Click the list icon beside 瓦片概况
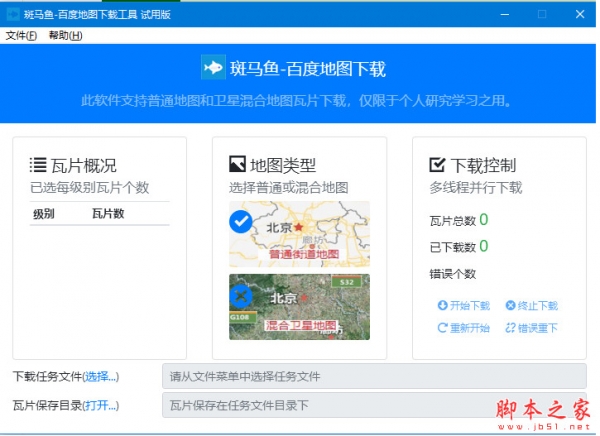600x436 pixels. [38, 165]
